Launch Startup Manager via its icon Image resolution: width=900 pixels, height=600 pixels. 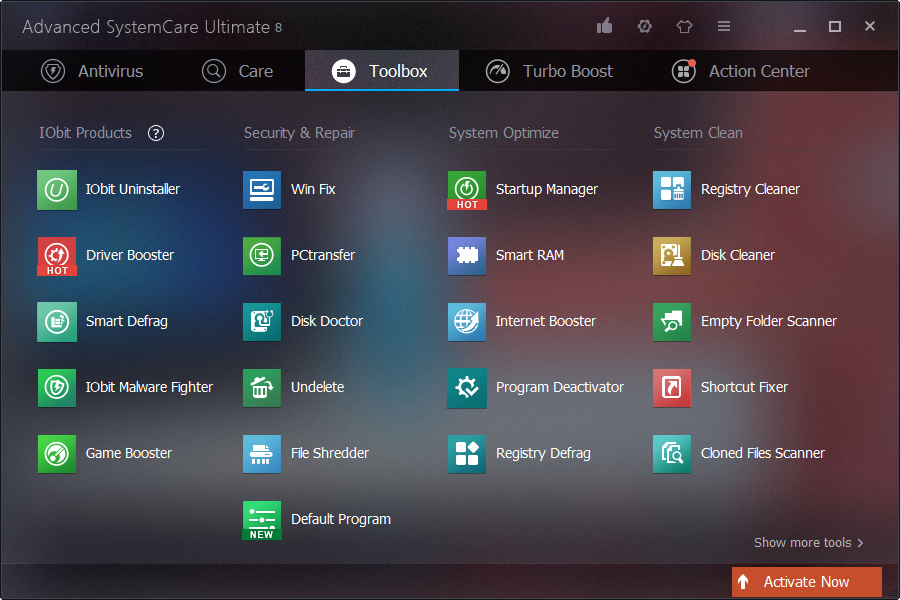coord(467,190)
